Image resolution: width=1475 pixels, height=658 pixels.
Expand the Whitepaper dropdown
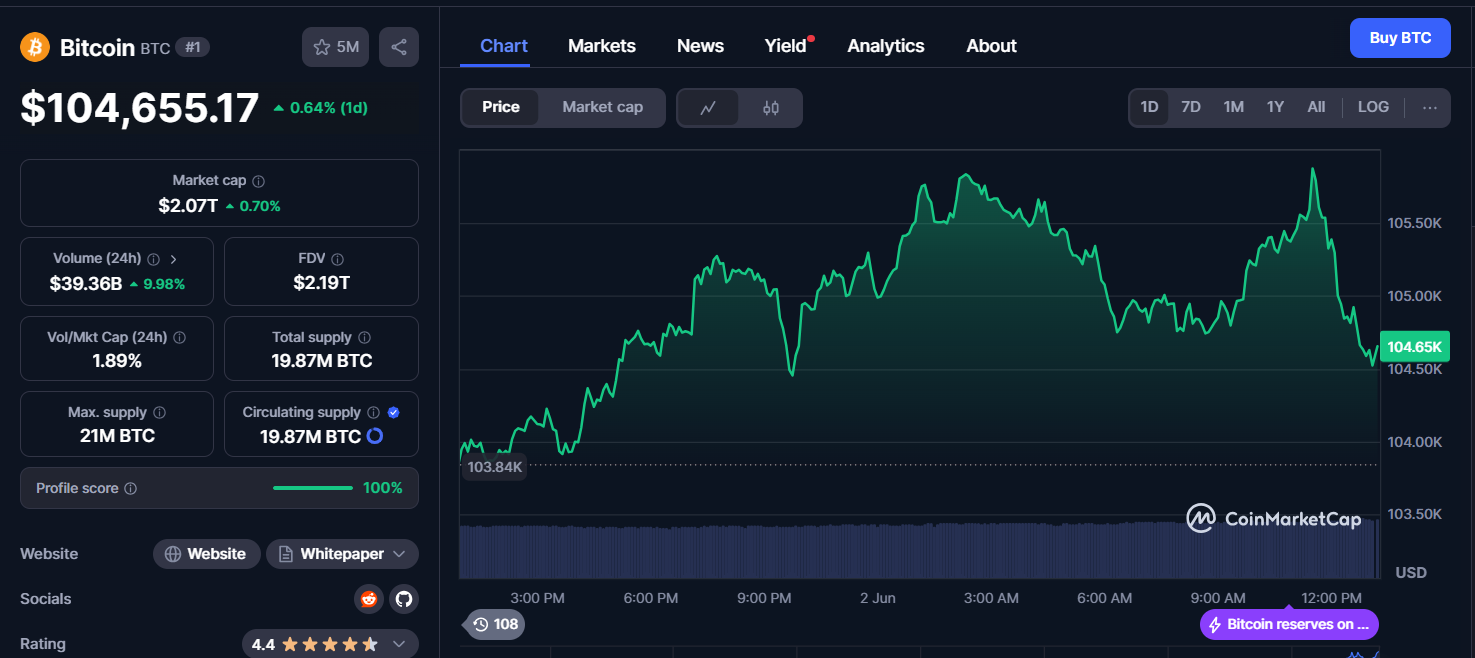(x=400, y=554)
